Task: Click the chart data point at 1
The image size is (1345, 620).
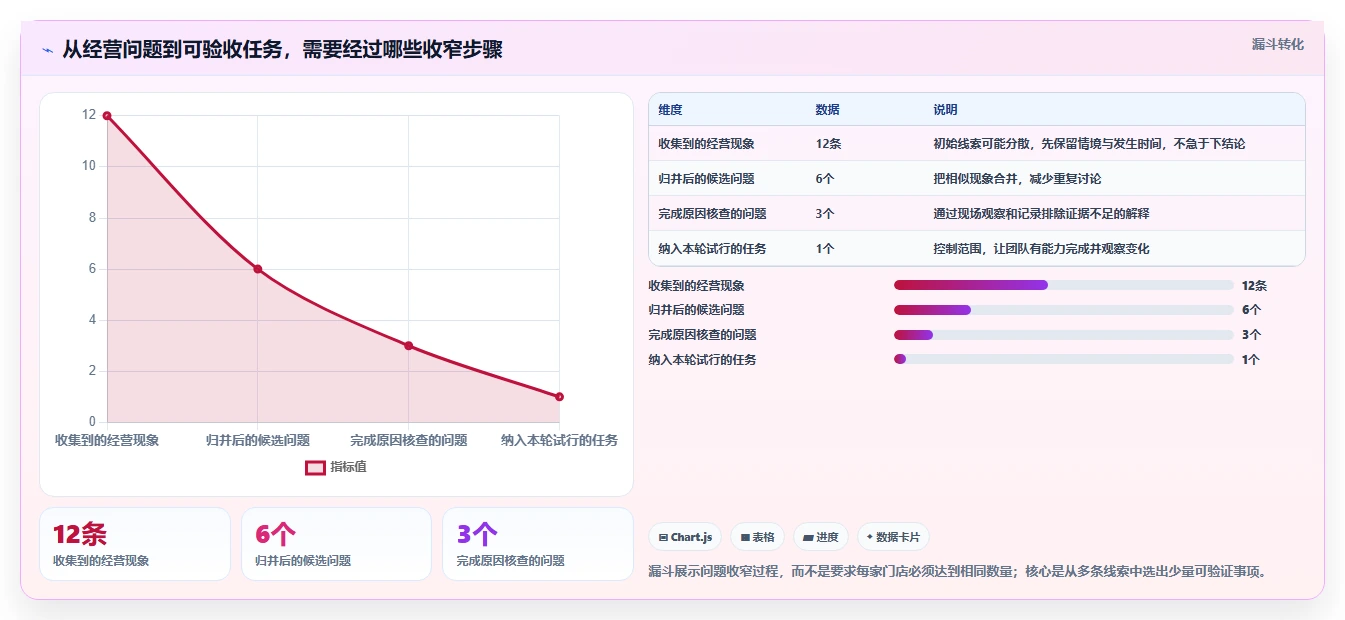Action: click(x=559, y=397)
